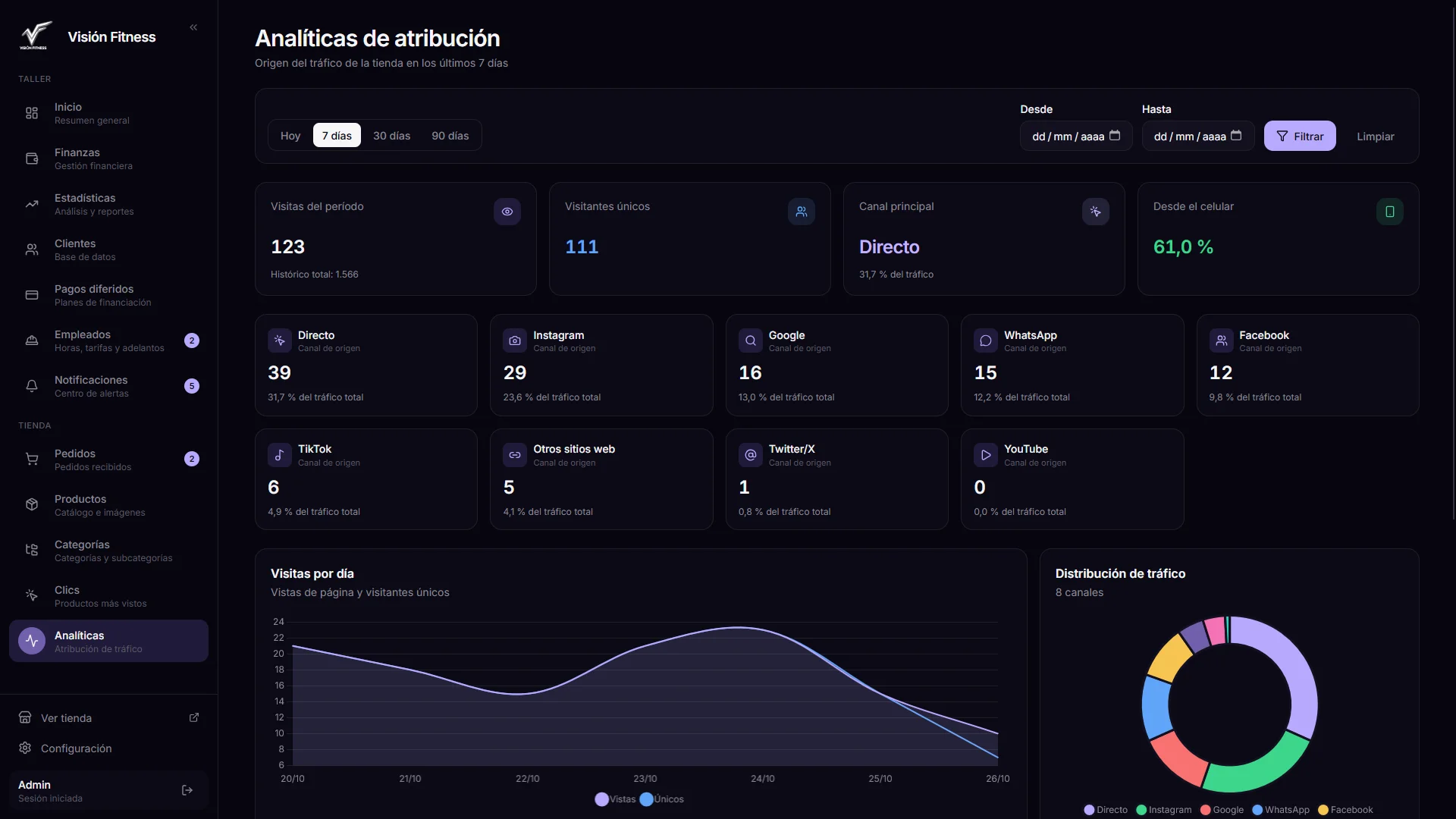Toggle Instagram in donut legend
Image resolution: width=1456 pixels, height=819 pixels.
click(x=1163, y=810)
